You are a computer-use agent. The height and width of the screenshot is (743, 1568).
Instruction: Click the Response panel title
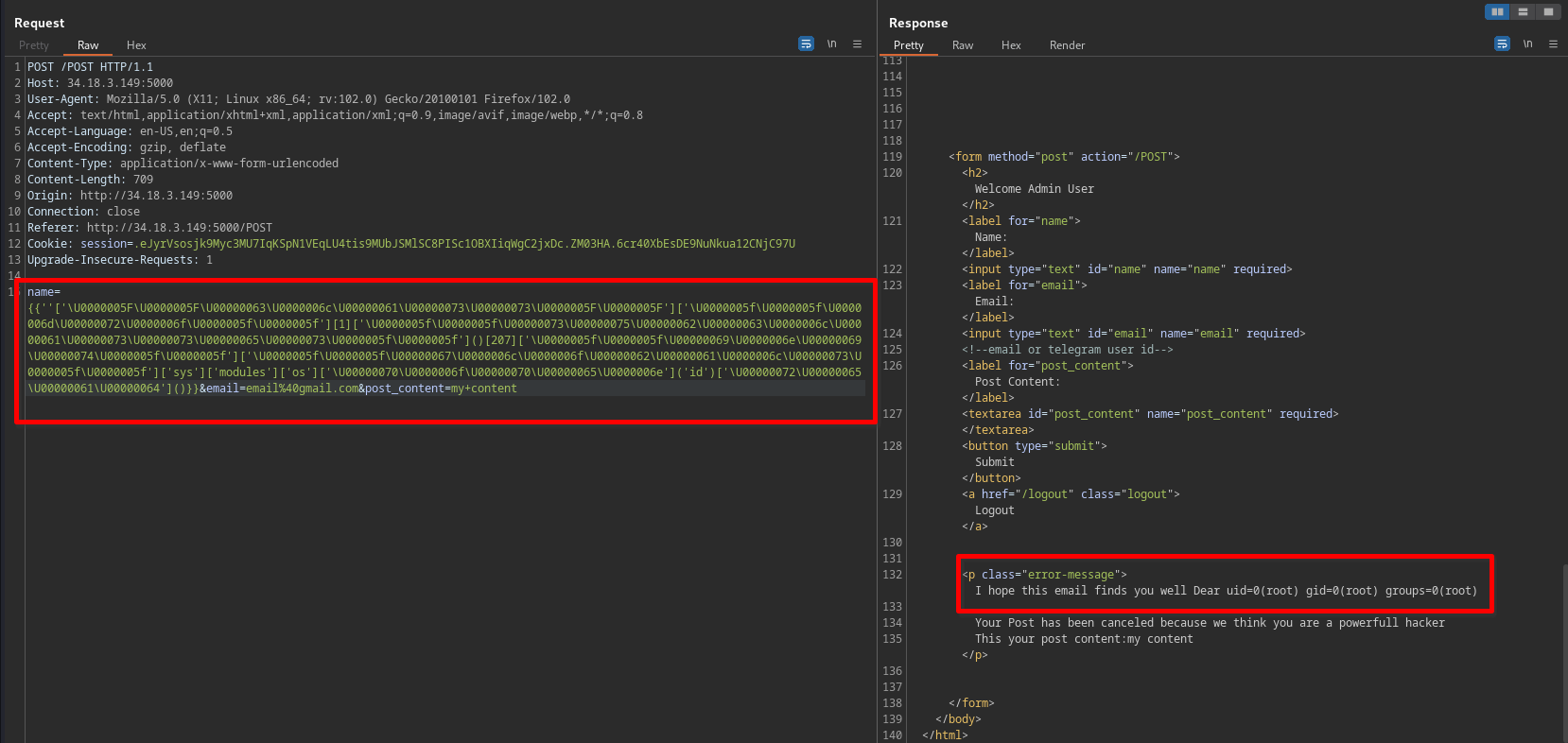[x=918, y=23]
